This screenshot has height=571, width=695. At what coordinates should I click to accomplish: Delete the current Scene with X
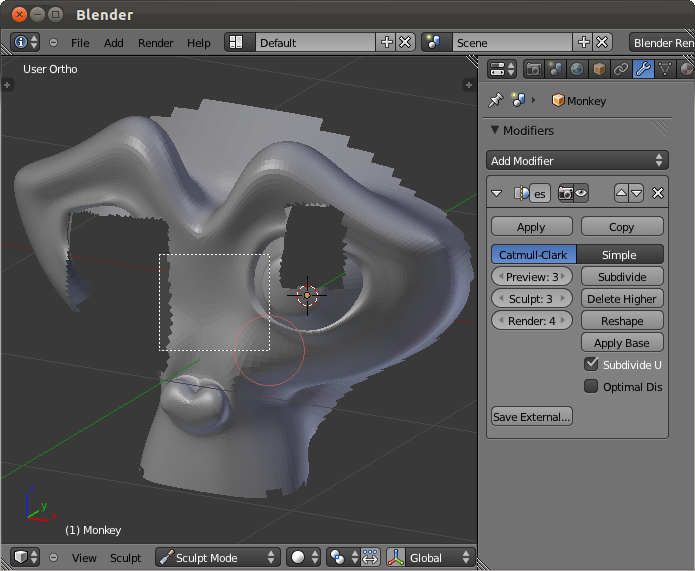coord(602,43)
